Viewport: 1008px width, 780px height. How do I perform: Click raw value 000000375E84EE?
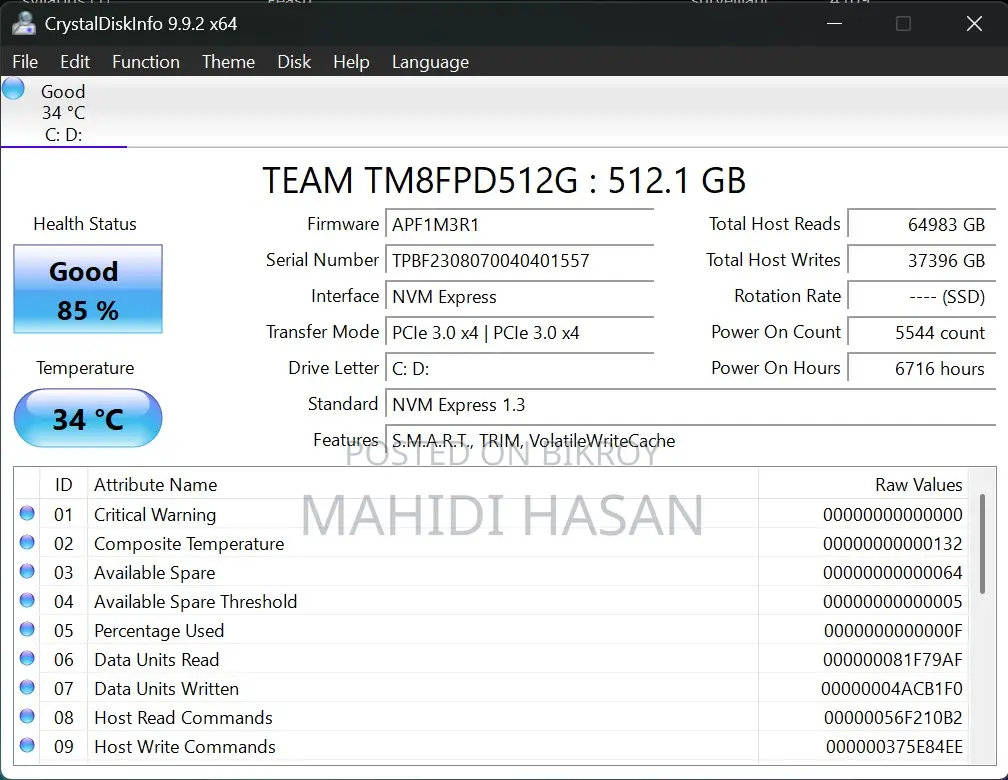click(x=894, y=747)
